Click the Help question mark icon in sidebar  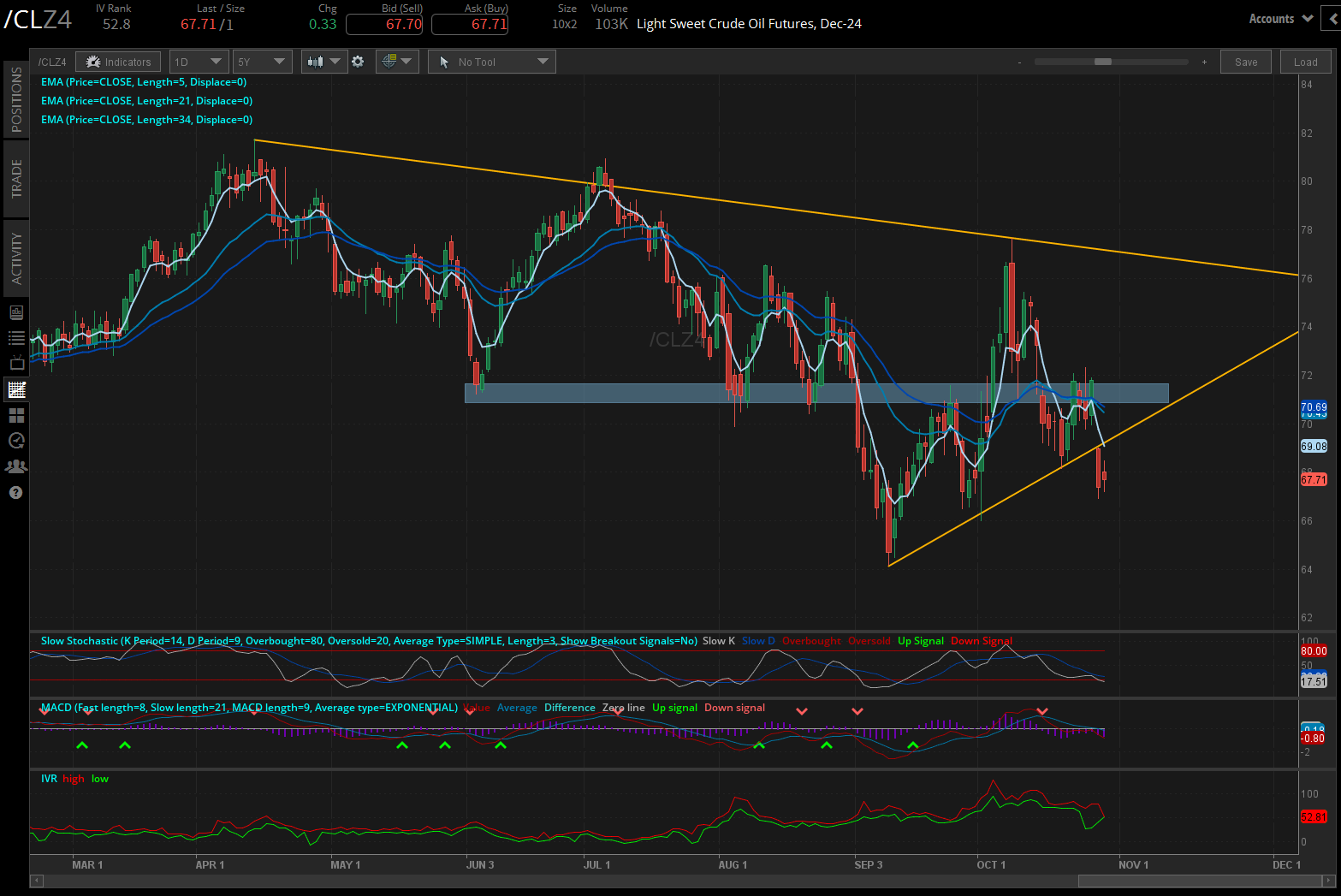pos(16,492)
